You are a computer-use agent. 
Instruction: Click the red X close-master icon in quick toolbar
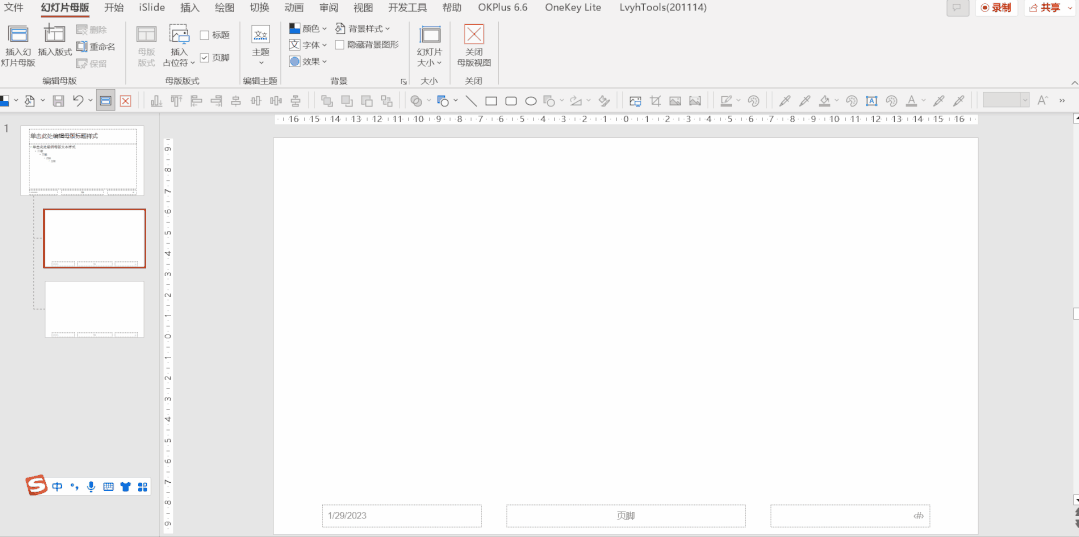click(125, 101)
